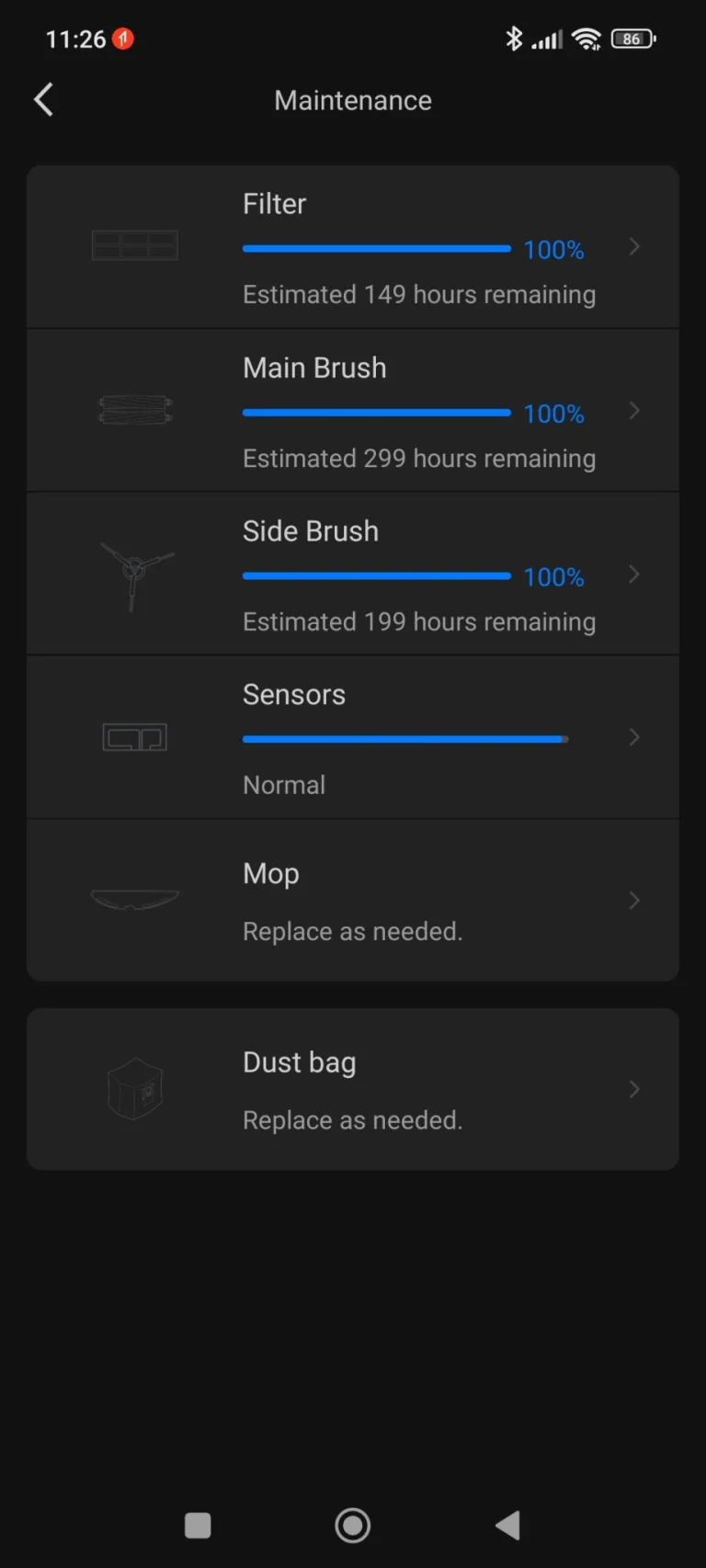The image size is (706, 1568).
Task: Tap the Sensors icon
Action: click(x=135, y=737)
